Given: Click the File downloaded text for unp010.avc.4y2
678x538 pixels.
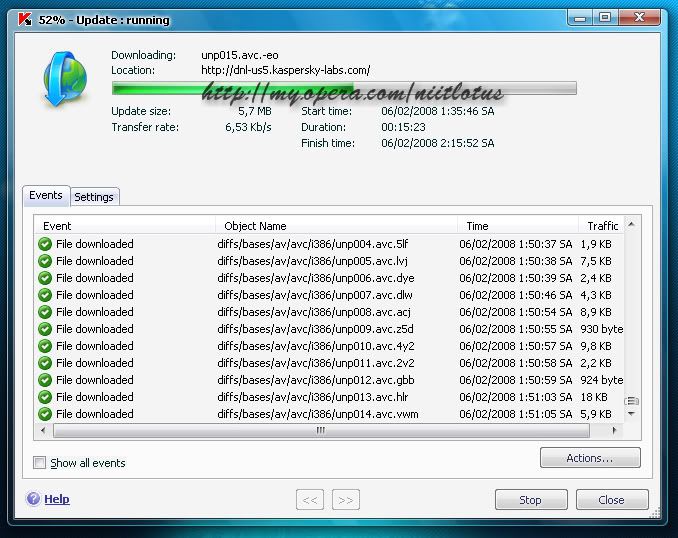Looking at the screenshot, I should (95, 346).
